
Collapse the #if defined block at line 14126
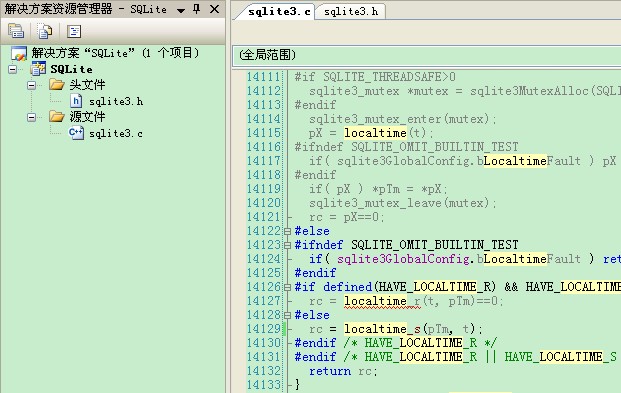pyautogui.click(x=288, y=287)
